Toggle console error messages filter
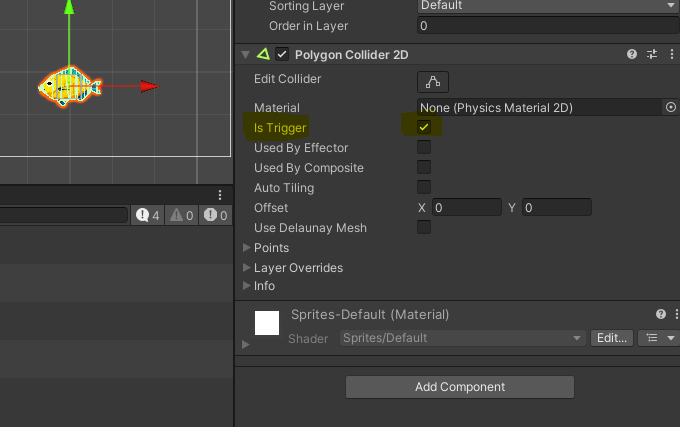Viewport: 680px width, 427px height. tap(216, 215)
